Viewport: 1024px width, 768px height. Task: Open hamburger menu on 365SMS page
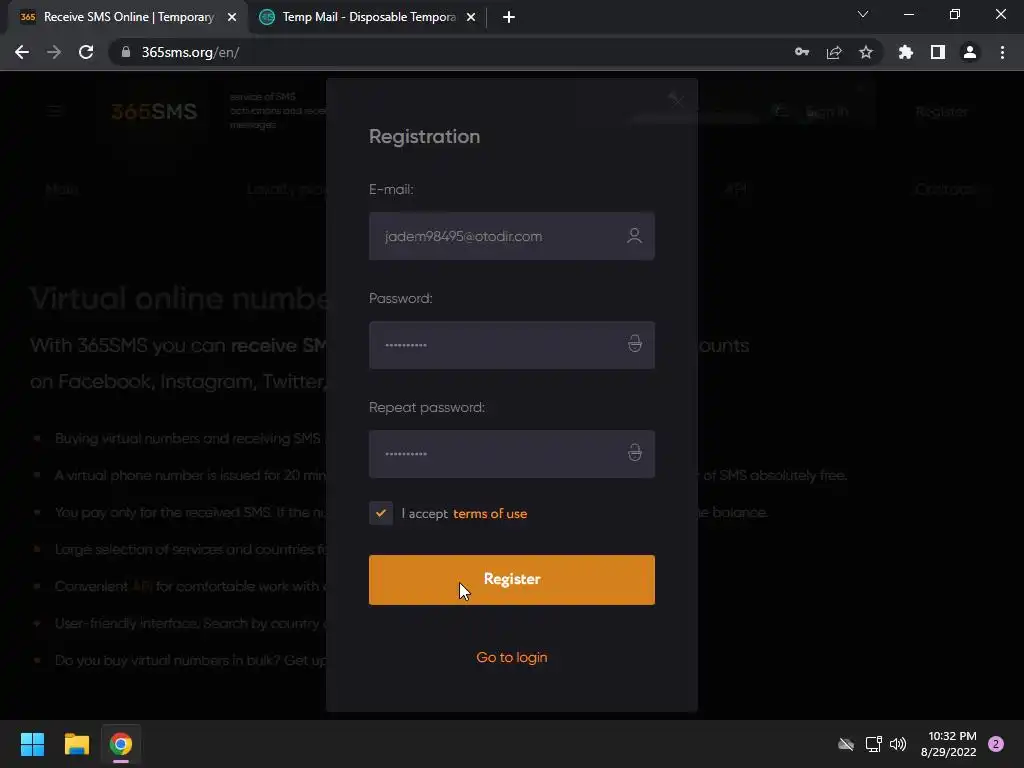pos(54,112)
